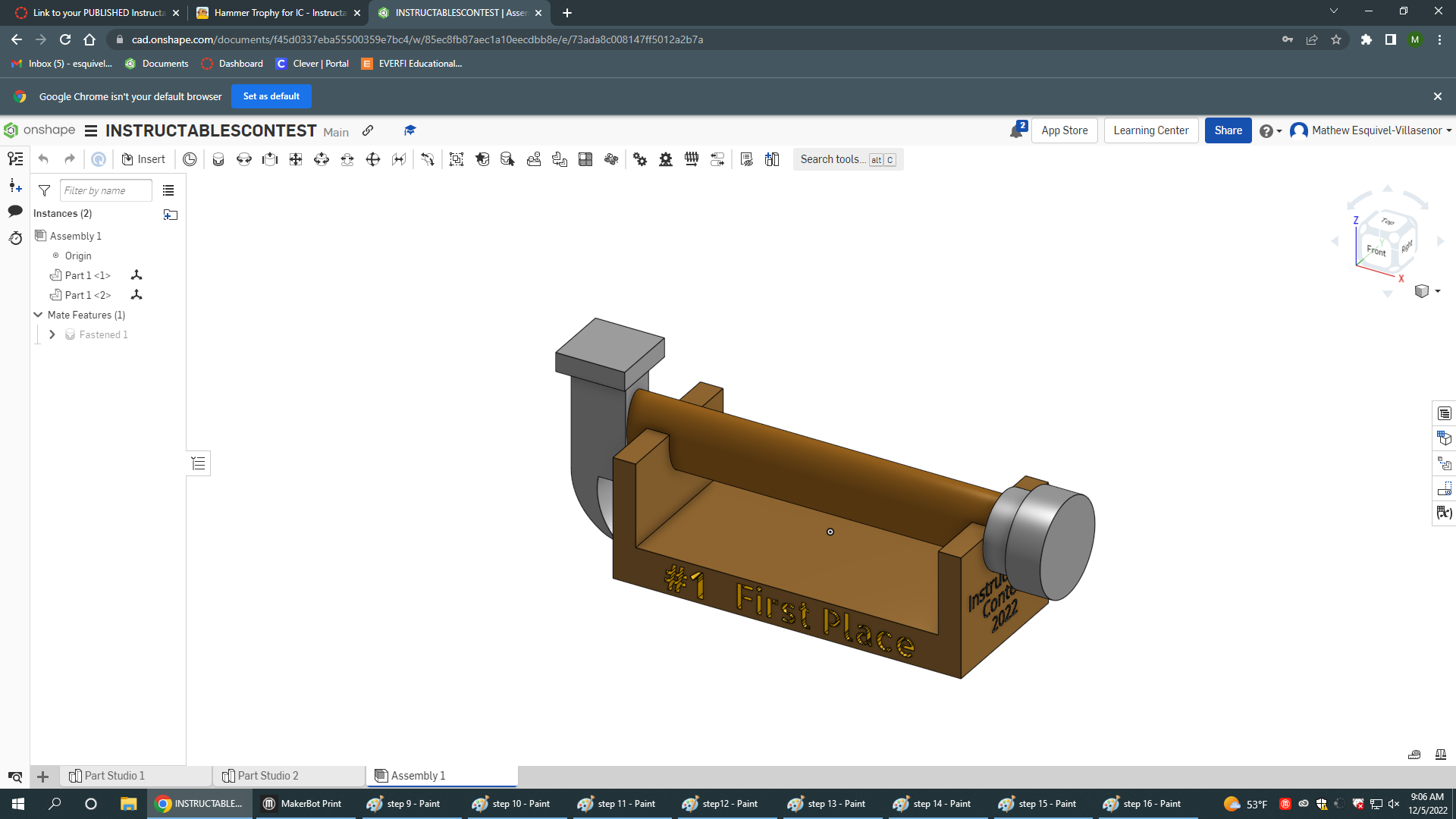1456x819 pixels.
Task: Open versions and history clock icon
Action: (15, 238)
